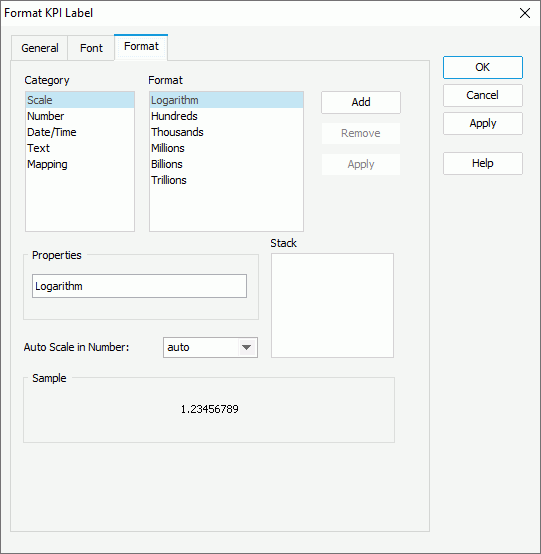Screen dimensions: 541x554
Task: Choose Billions format
Action: click(226, 164)
